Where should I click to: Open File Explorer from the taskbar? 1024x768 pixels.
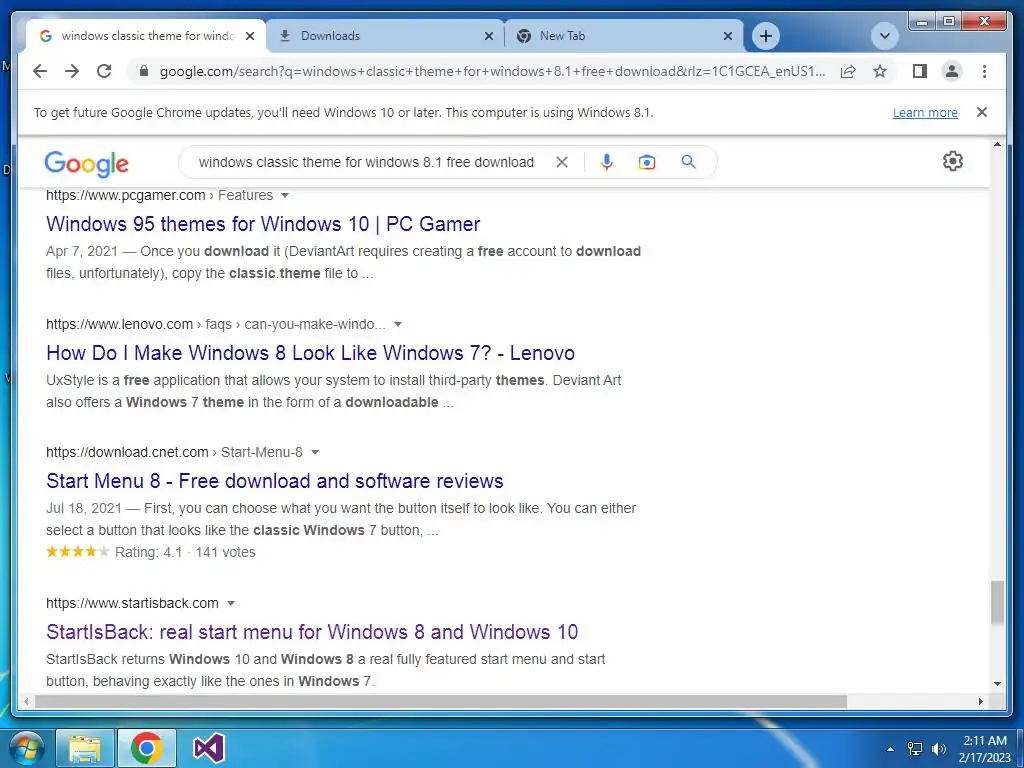tap(85, 748)
